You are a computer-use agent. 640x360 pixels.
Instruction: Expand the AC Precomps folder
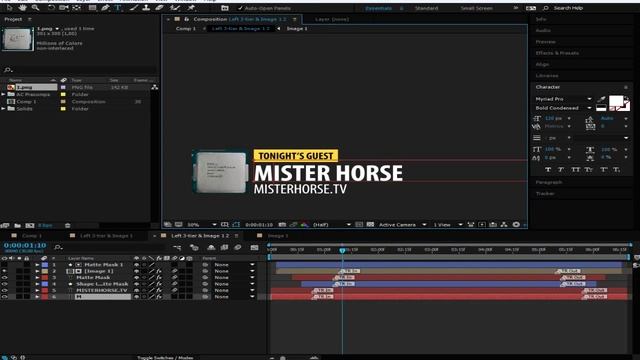(x=4, y=94)
